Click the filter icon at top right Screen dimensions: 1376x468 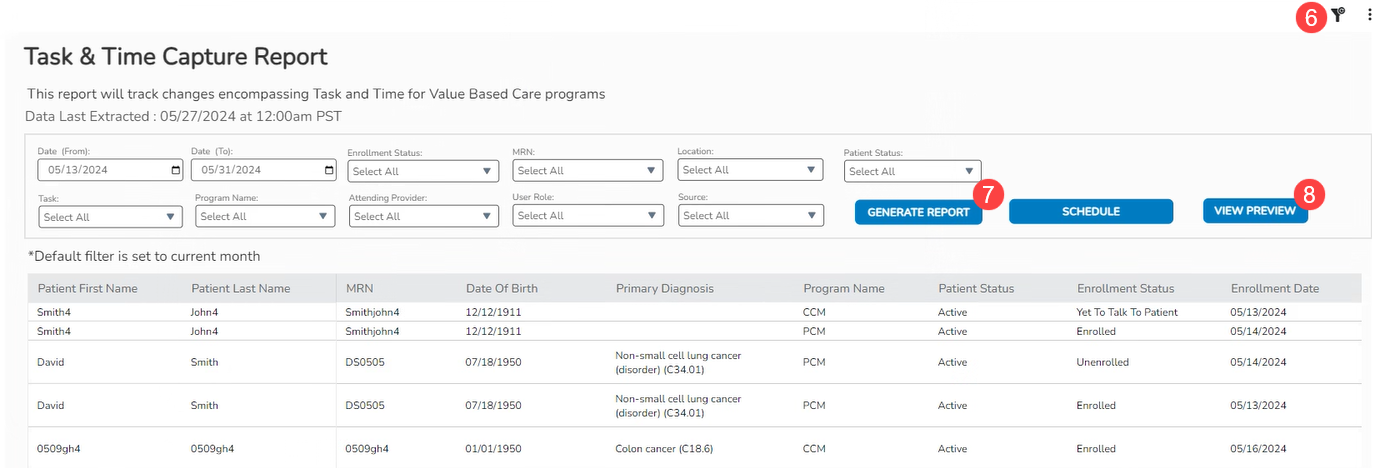pos(1338,14)
